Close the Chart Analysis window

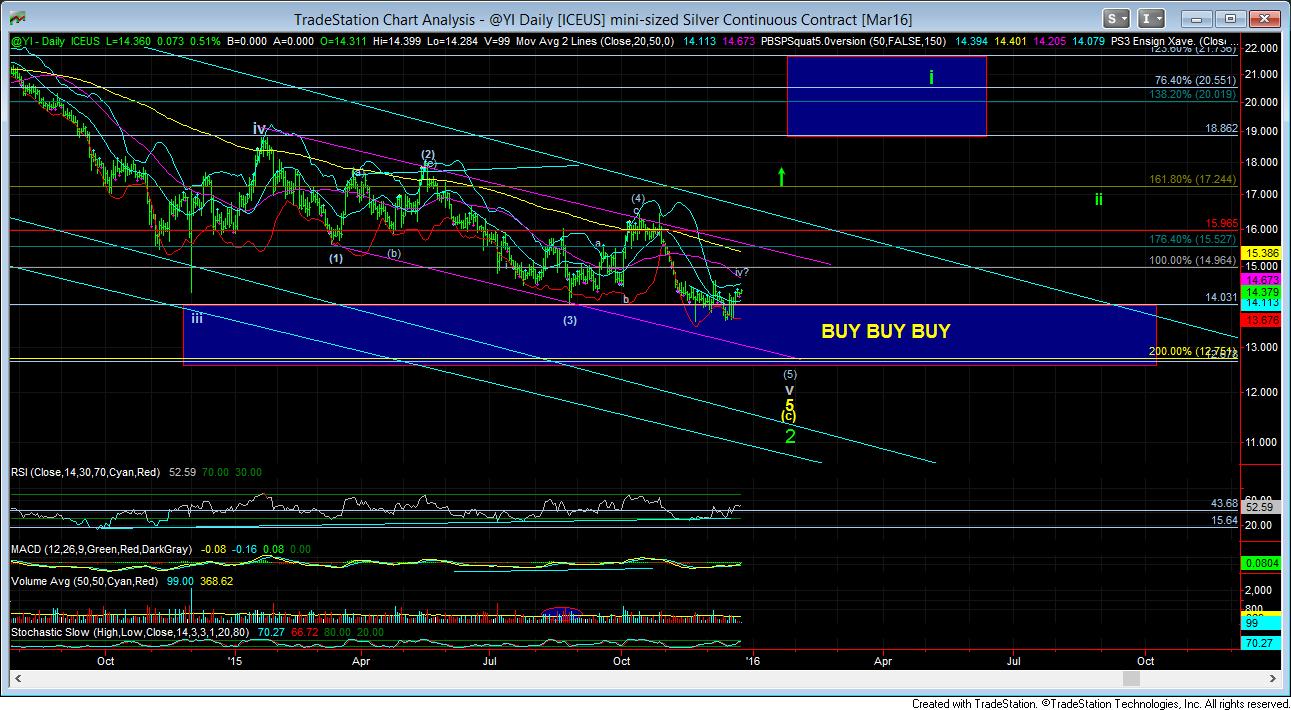coord(1264,19)
